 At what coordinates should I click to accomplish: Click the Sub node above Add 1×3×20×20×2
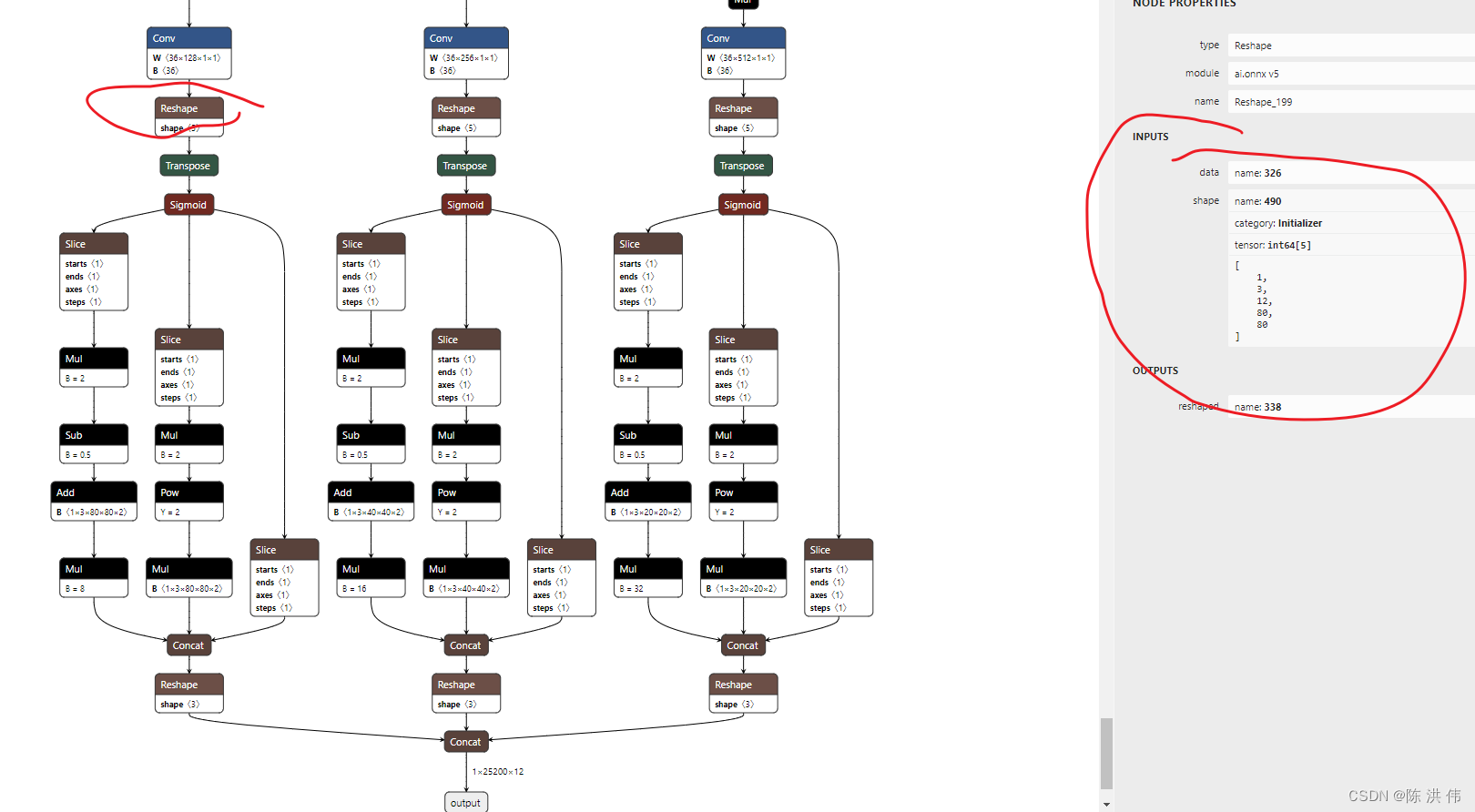[648, 444]
